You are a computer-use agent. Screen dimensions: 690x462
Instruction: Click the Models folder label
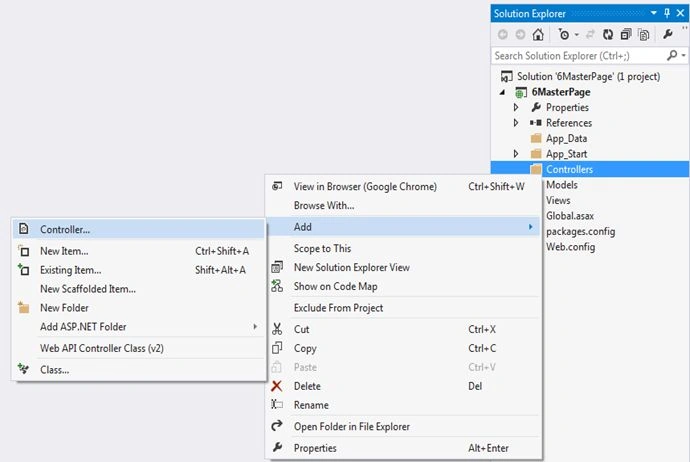point(562,185)
